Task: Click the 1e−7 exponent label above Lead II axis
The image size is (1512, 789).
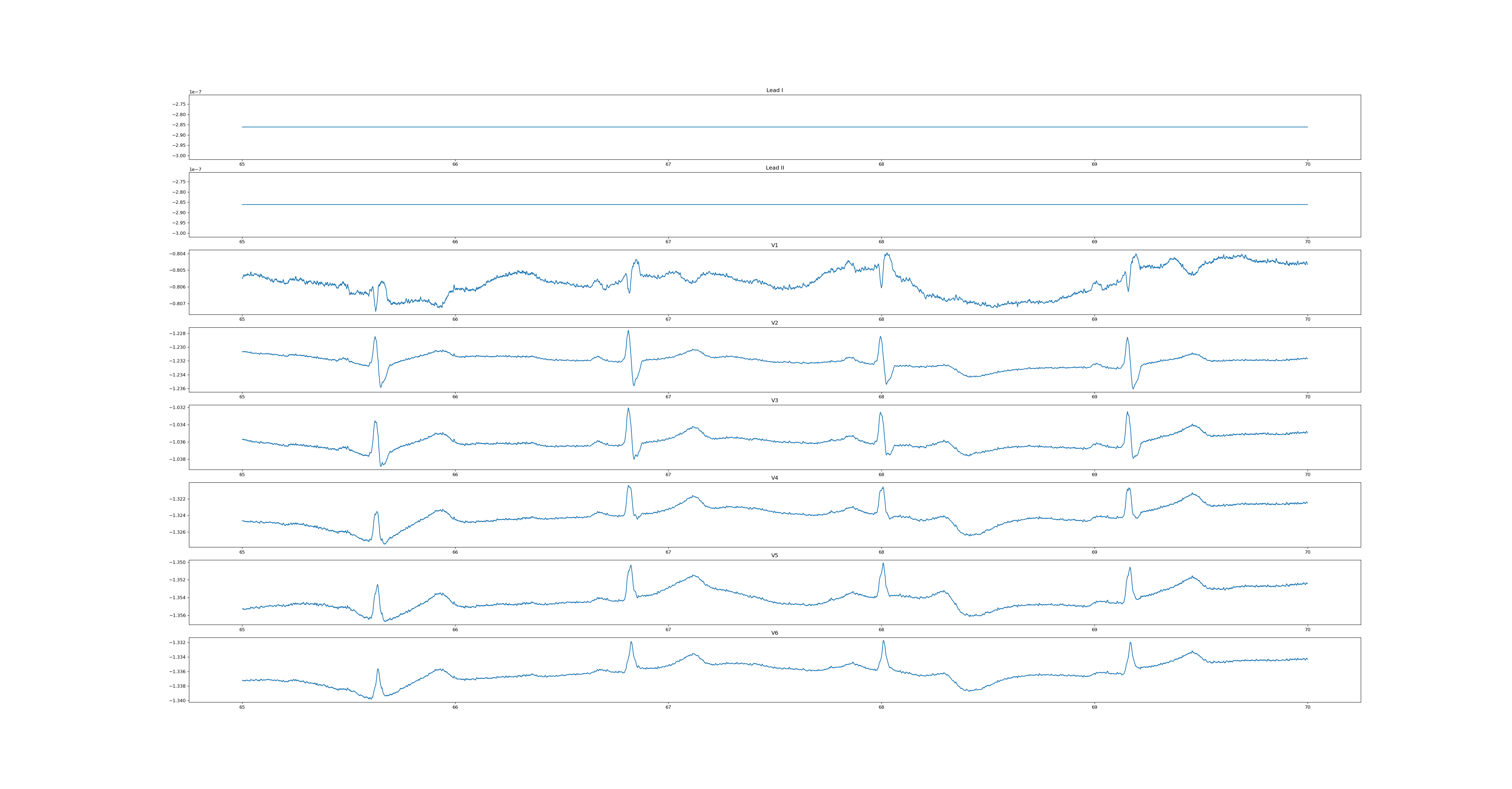Action: tap(195, 170)
